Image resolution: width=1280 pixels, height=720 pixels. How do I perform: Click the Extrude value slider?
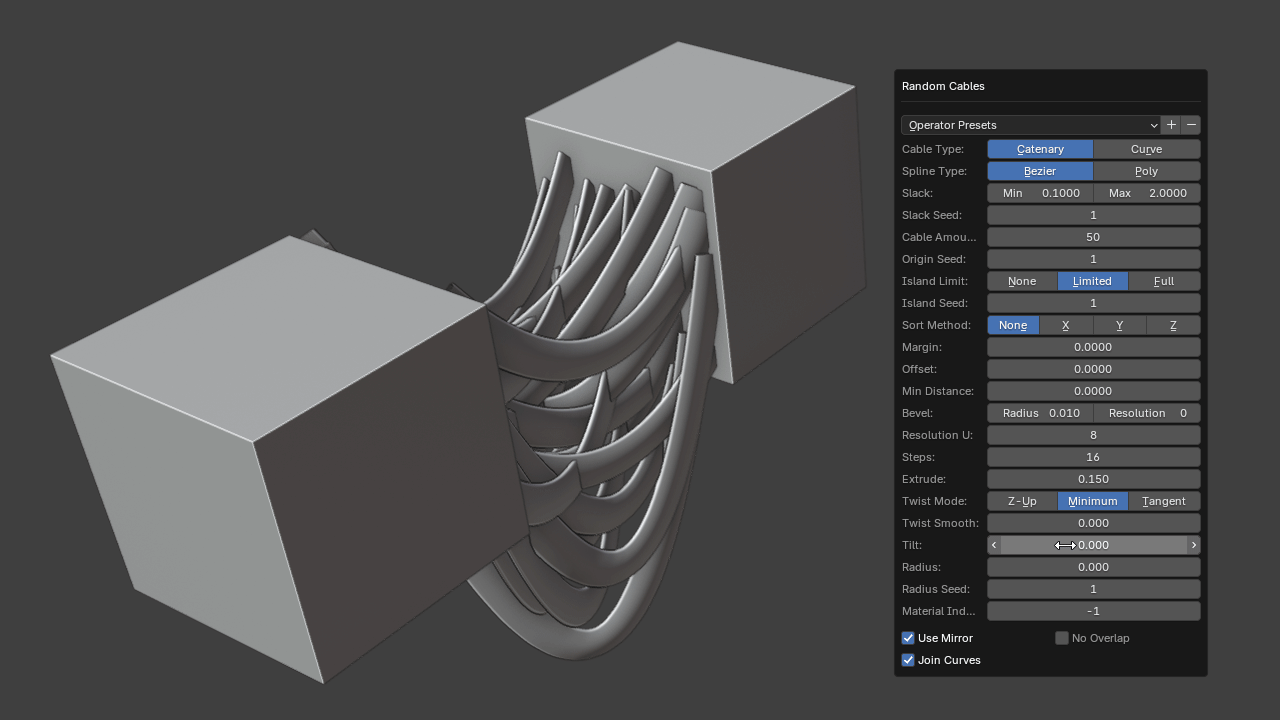click(x=1093, y=479)
